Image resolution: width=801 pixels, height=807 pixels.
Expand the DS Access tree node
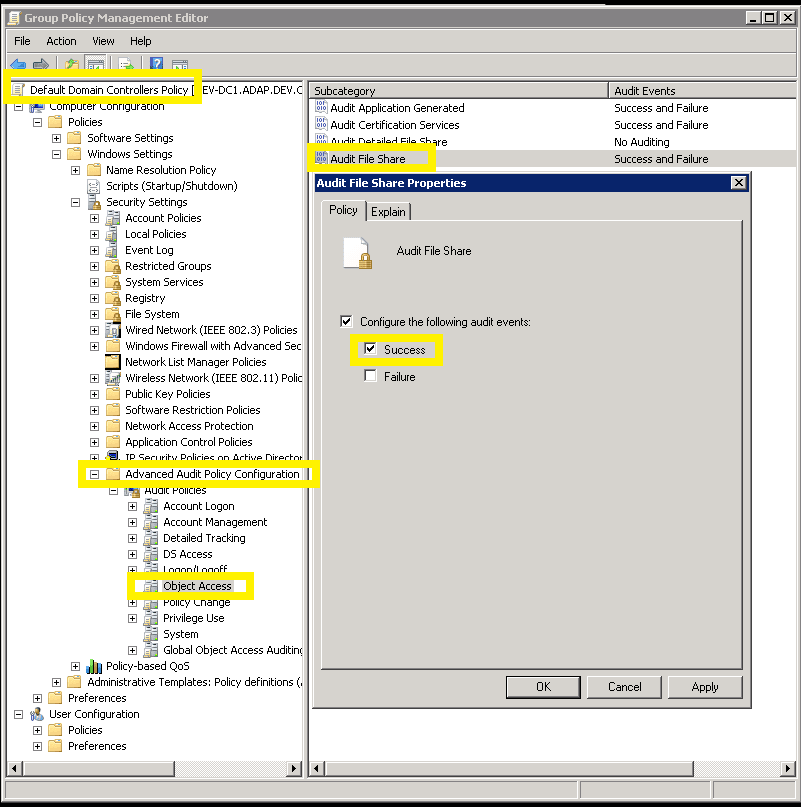[132, 554]
